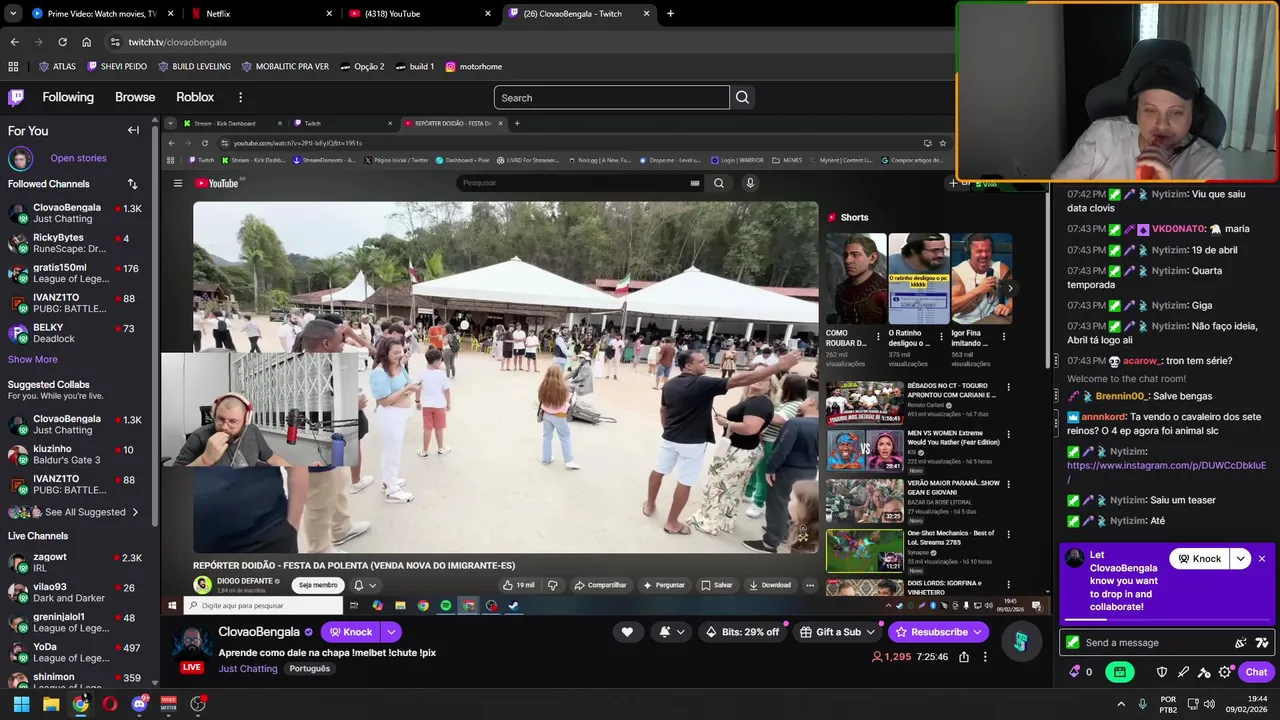Expand the Gift a Sub dropdown

(871, 631)
